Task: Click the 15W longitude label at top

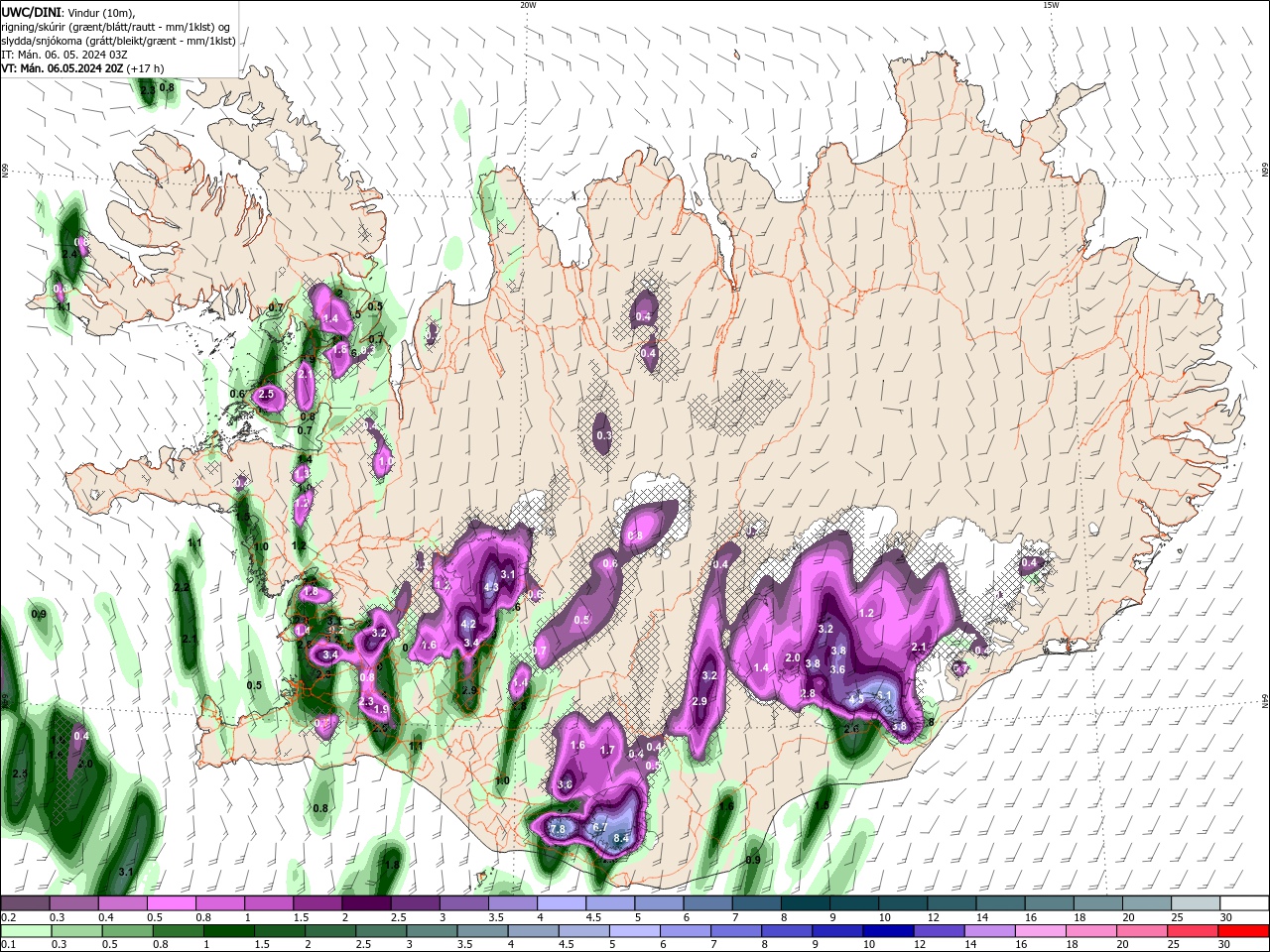Action: point(1051,5)
